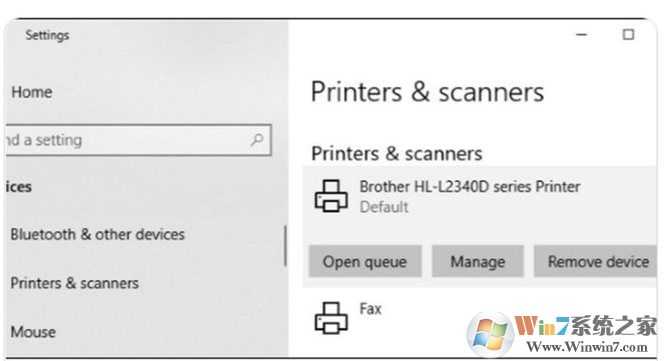Click the Manage button
664x361 pixels.
(478, 261)
